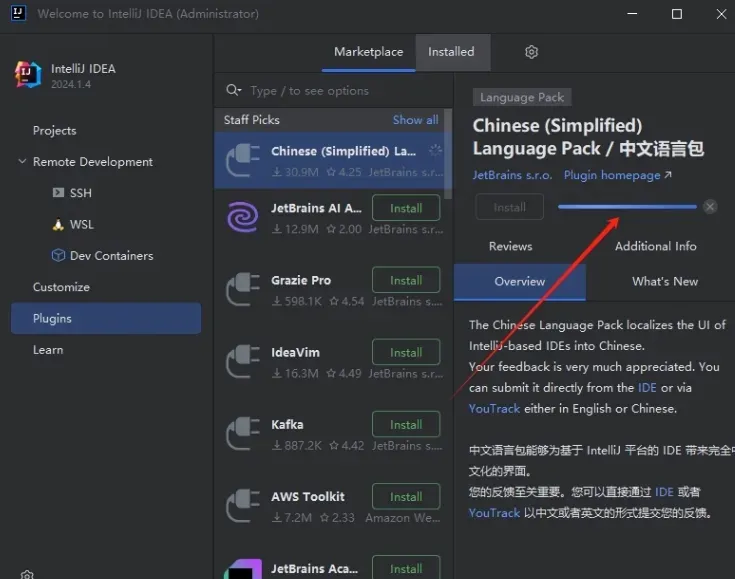Open WSL remote development
735x579 pixels.
tap(82, 225)
